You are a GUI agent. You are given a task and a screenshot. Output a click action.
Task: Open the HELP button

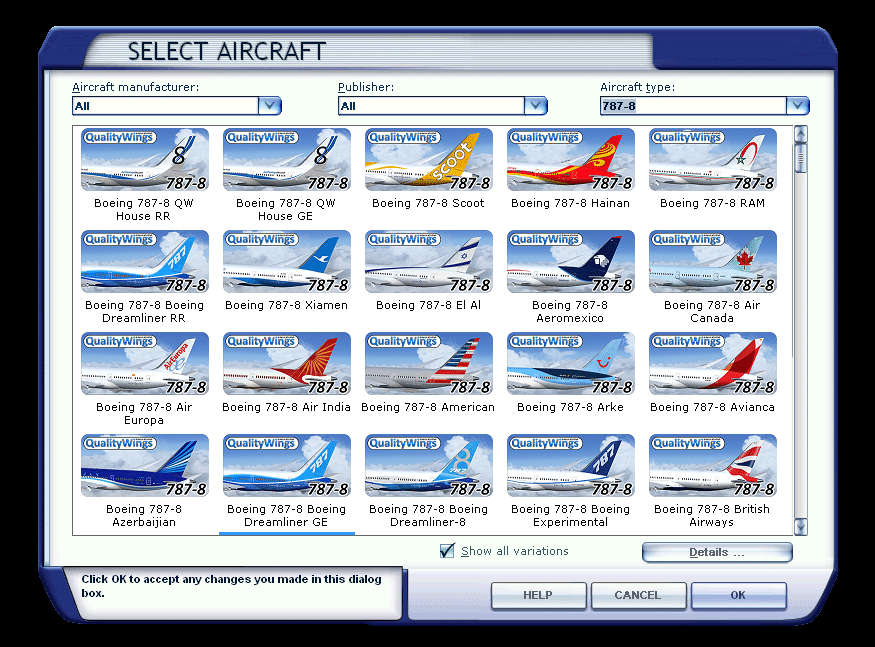click(538, 596)
